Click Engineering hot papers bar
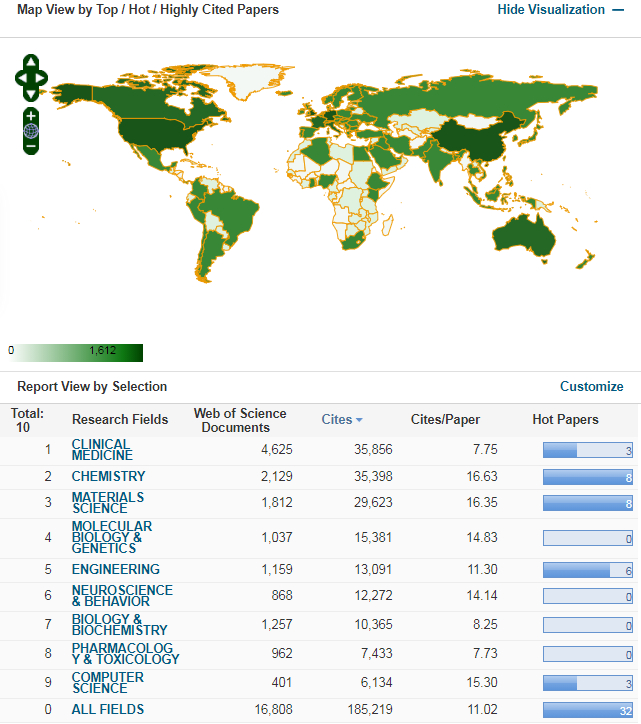This screenshot has height=724, width=641. (x=588, y=570)
